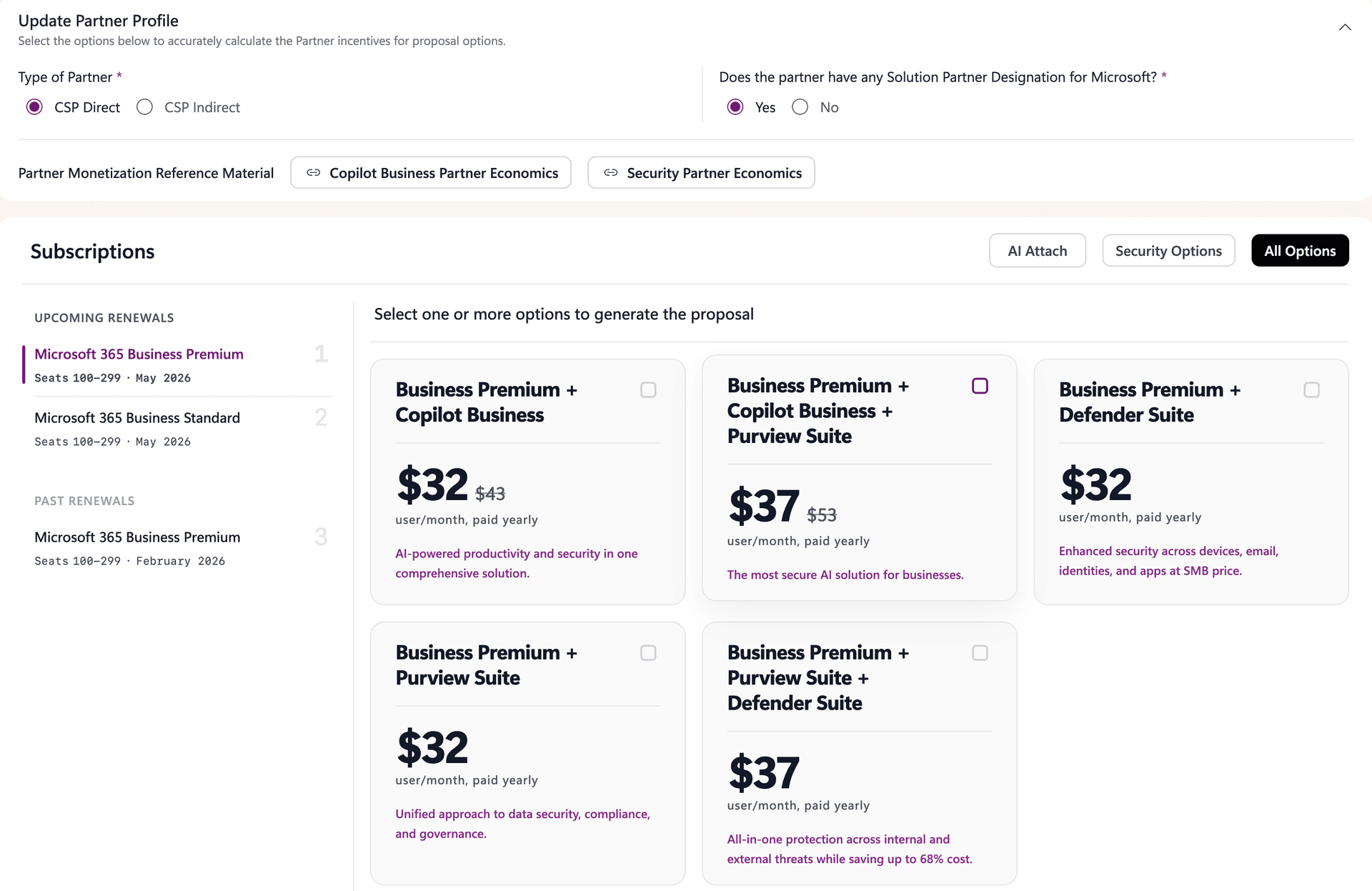The height and width of the screenshot is (891, 1372).
Task: Click Partner Monetization Reference Material label
Action: 146,173
